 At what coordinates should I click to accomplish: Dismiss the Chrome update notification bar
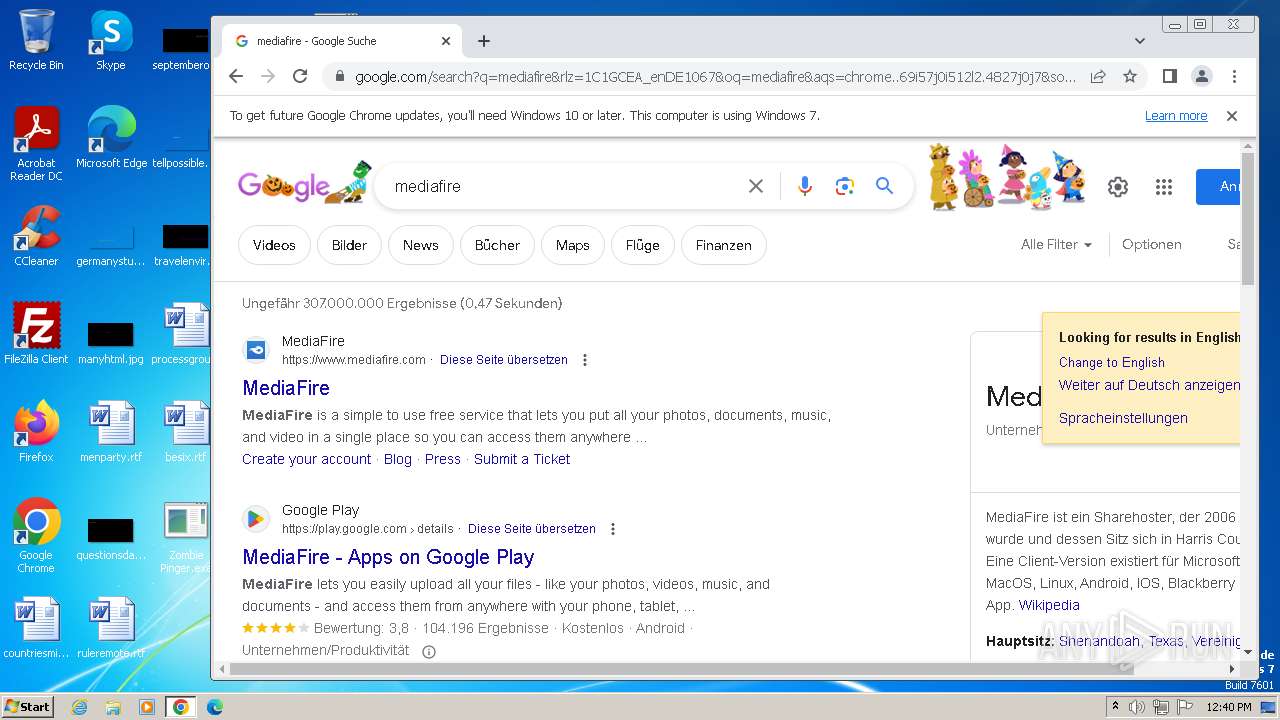click(1232, 116)
